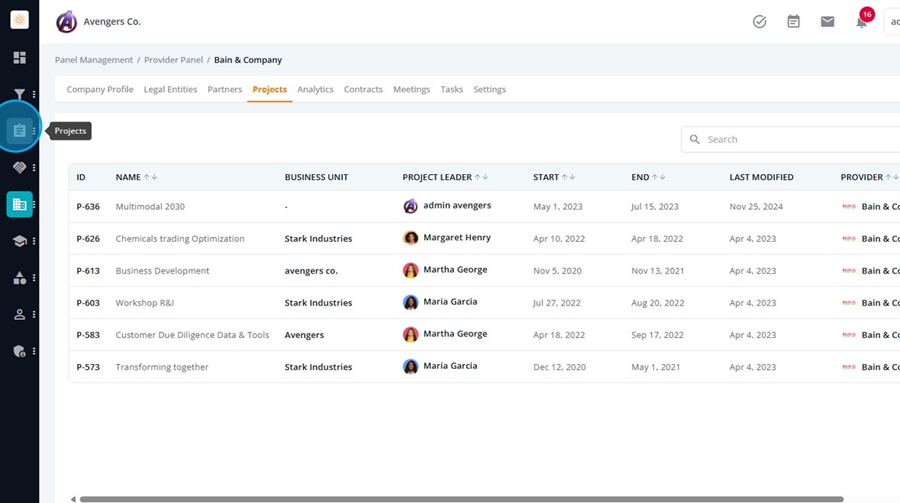Expand submenu dots beside funnel icon
The width and height of the screenshot is (900, 503).
click(34, 94)
